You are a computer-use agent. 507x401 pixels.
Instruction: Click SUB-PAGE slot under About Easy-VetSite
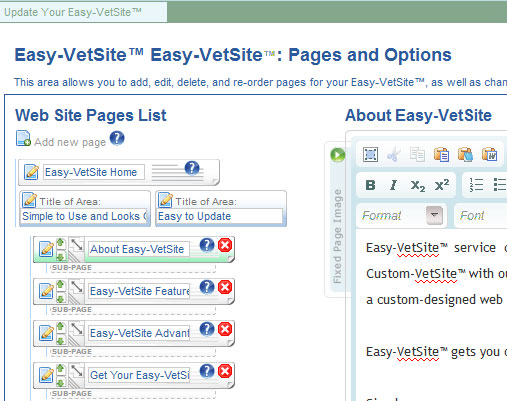tap(133, 268)
